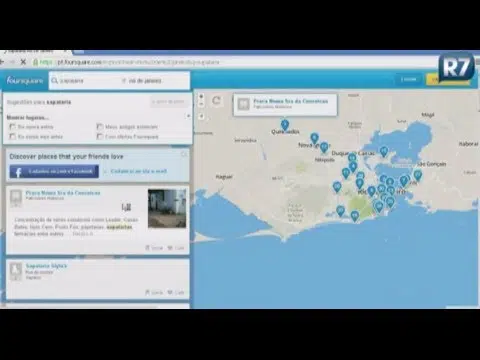This screenshot has width=480, height=360.
Task: Close the current browser tab
Action: (66, 52)
